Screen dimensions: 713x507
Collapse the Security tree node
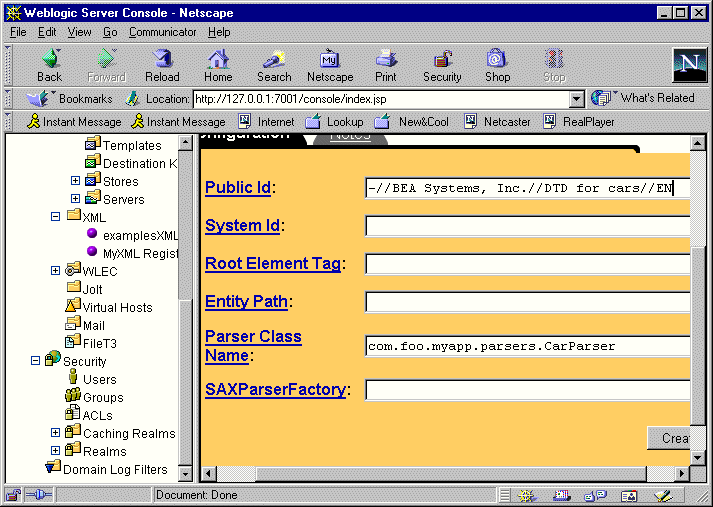point(35,361)
